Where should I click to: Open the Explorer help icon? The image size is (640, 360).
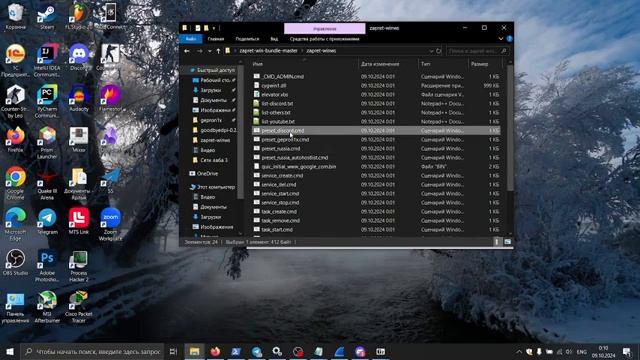click(x=509, y=39)
